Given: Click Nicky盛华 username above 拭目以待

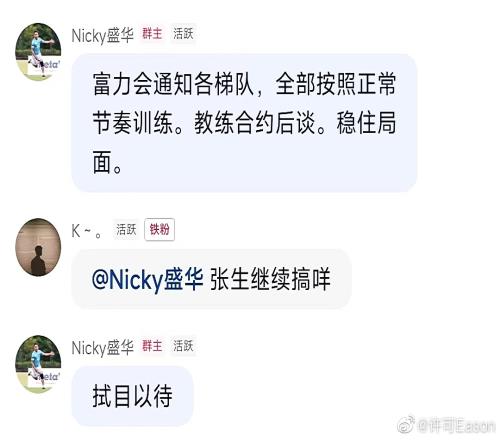Looking at the screenshot, I should [x=103, y=348].
